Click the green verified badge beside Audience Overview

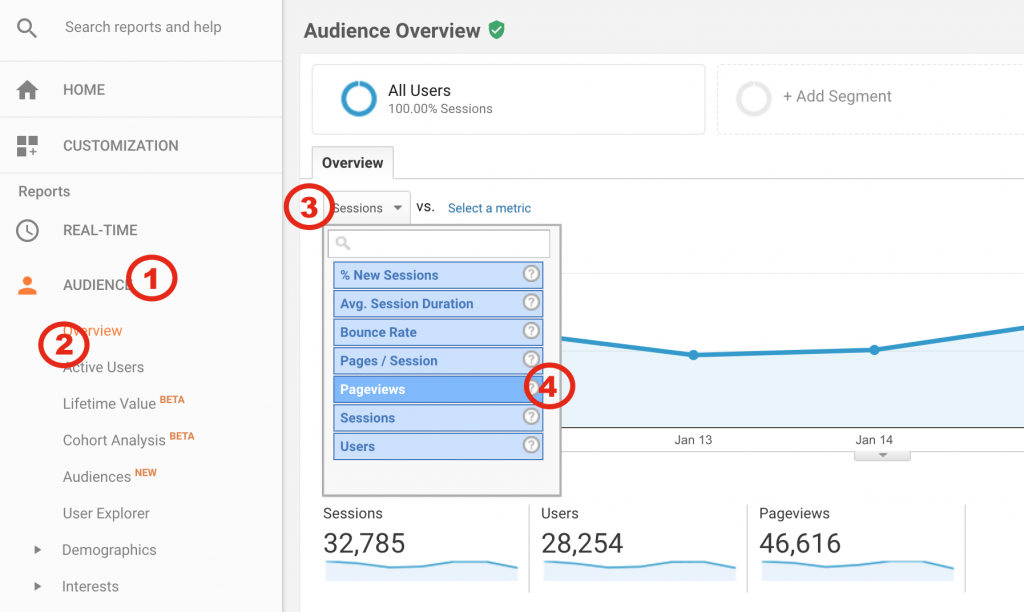pyautogui.click(x=497, y=30)
